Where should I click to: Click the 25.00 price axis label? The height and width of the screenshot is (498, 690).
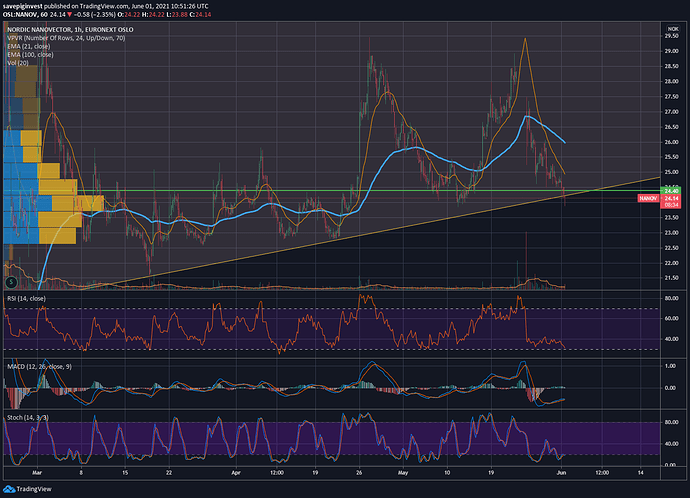[672, 172]
